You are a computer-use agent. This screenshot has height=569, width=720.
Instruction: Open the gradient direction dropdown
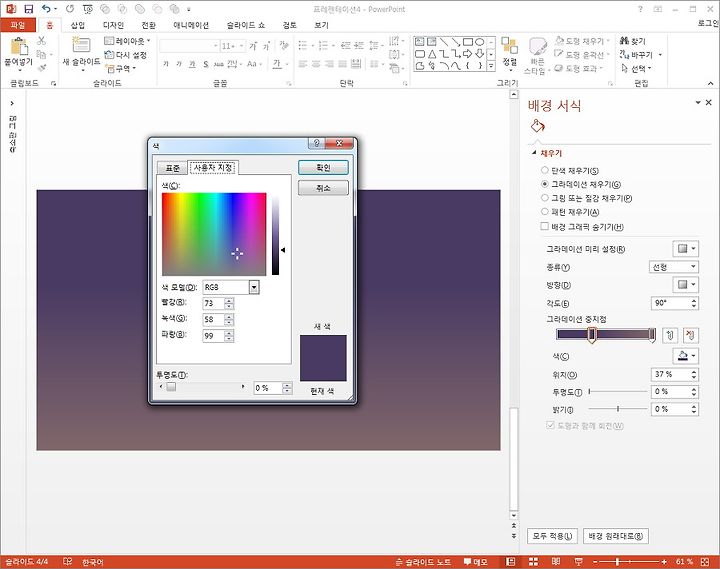[686, 285]
